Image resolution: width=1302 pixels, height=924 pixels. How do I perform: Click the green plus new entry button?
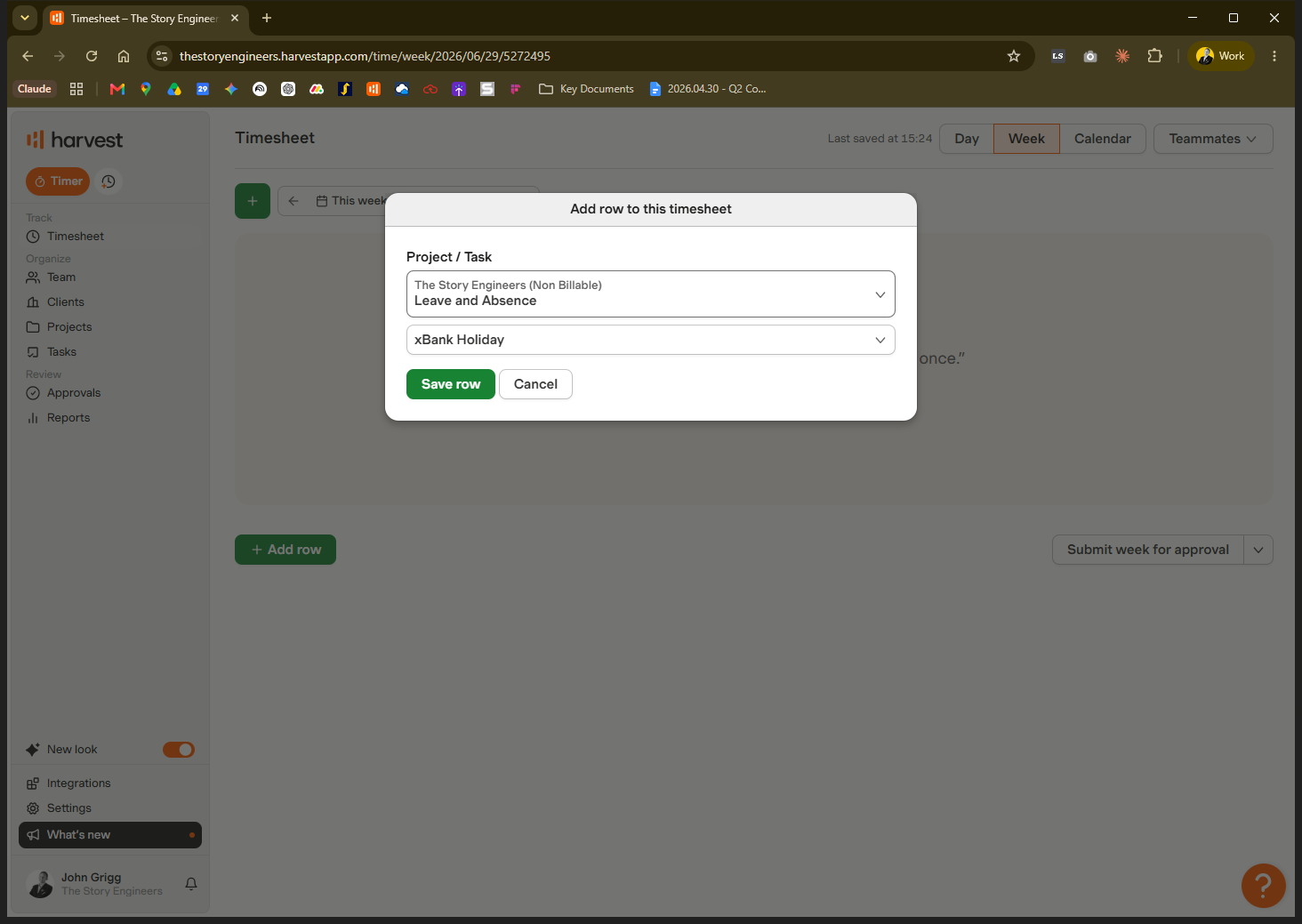[x=253, y=201]
